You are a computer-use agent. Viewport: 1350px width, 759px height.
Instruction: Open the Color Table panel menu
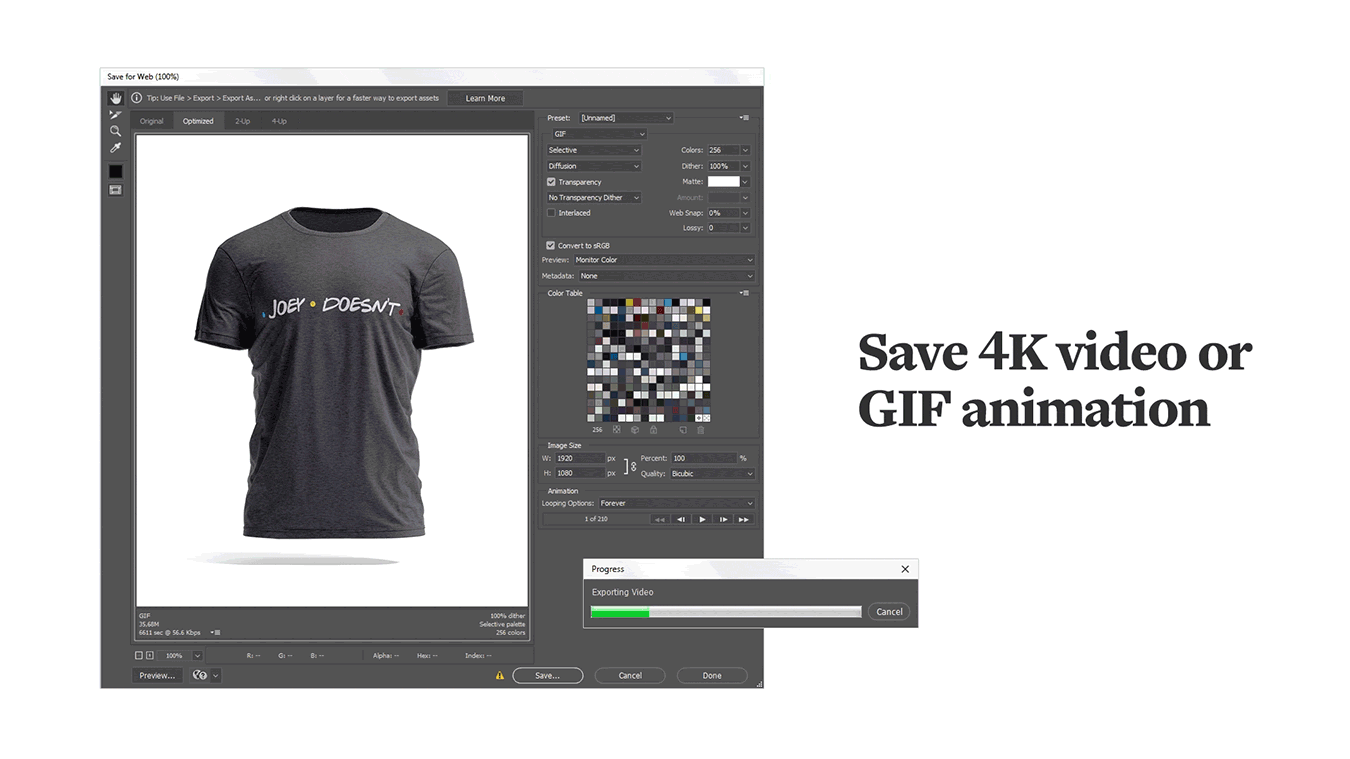pos(744,293)
